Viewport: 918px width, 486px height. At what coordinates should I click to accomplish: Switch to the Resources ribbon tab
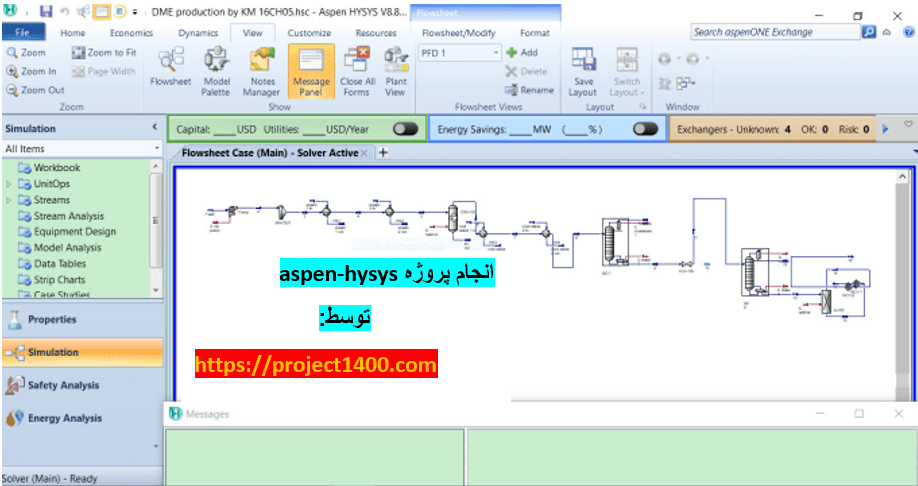coord(376,33)
